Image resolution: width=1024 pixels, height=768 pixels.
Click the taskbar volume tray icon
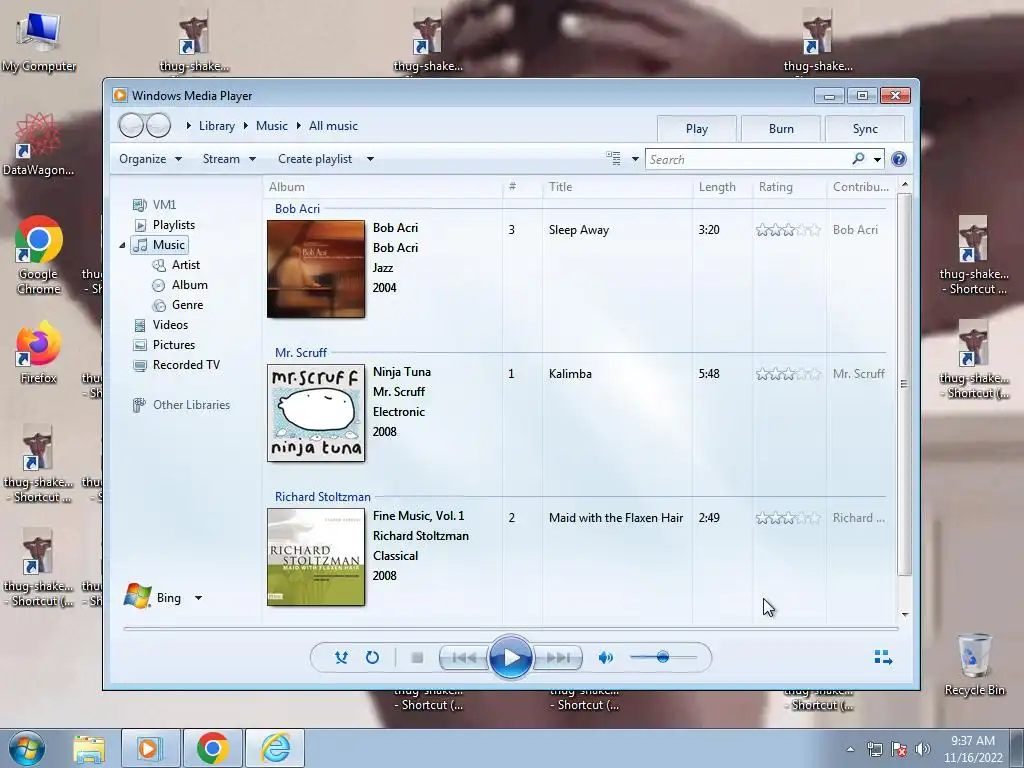pos(922,749)
